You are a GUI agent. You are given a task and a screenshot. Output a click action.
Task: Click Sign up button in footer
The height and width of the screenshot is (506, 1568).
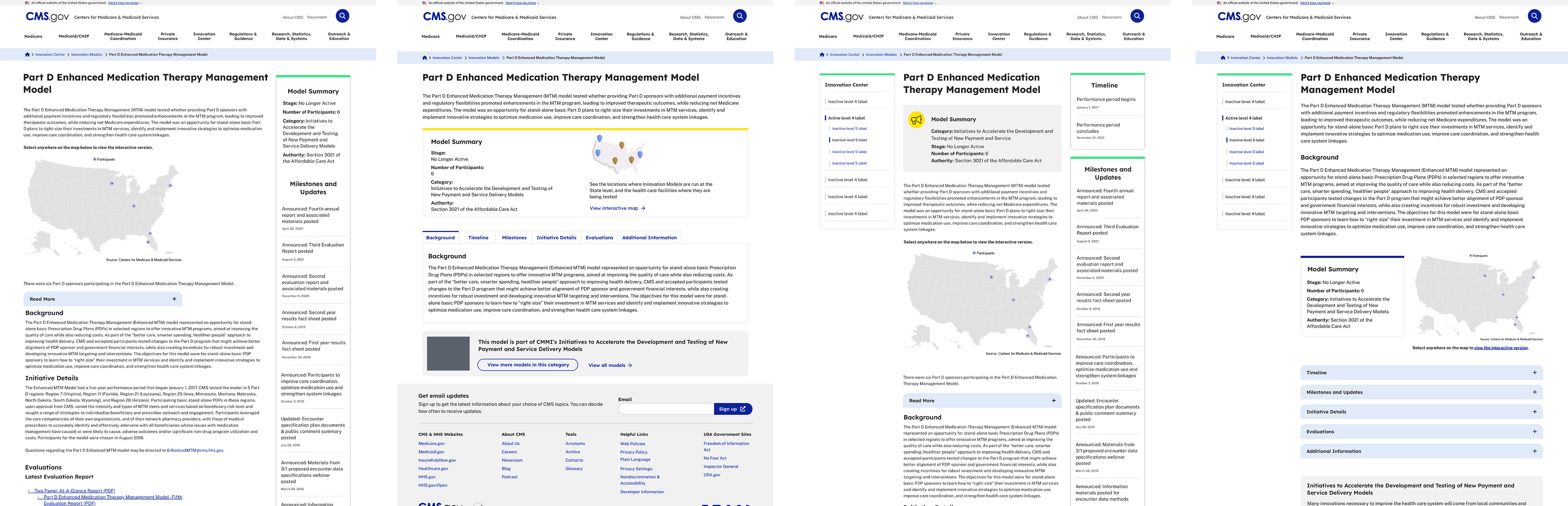pyautogui.click(x=733, y=409)
